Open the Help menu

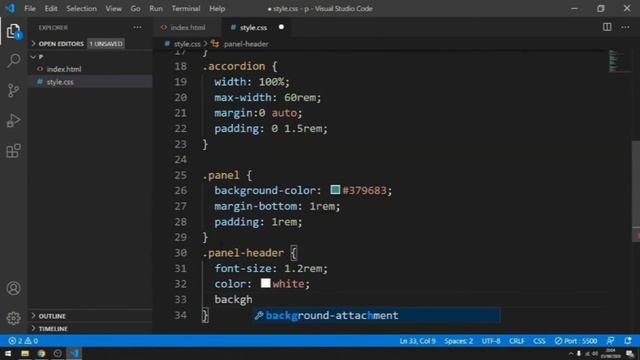click(217, 8)
